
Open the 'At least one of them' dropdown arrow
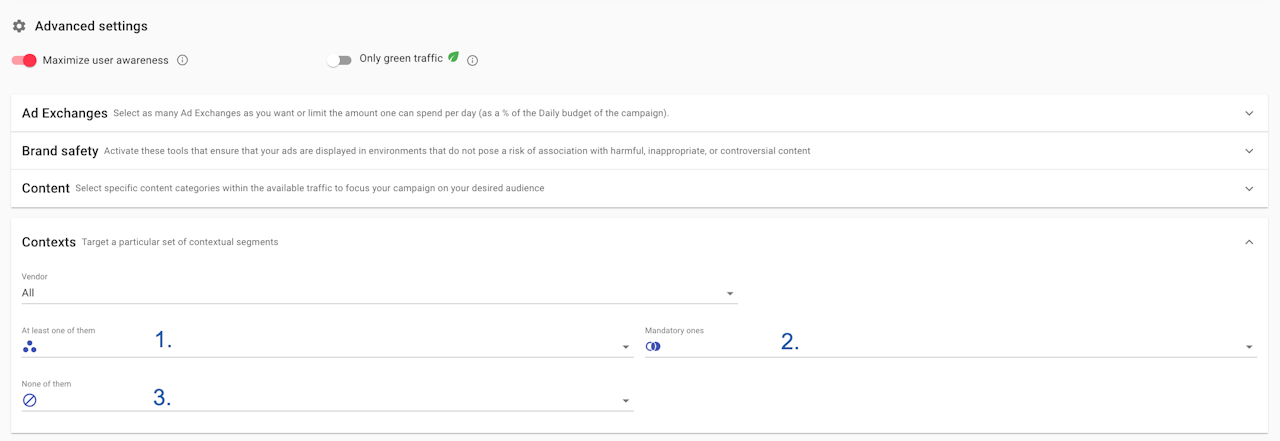(x=626, y=347)
